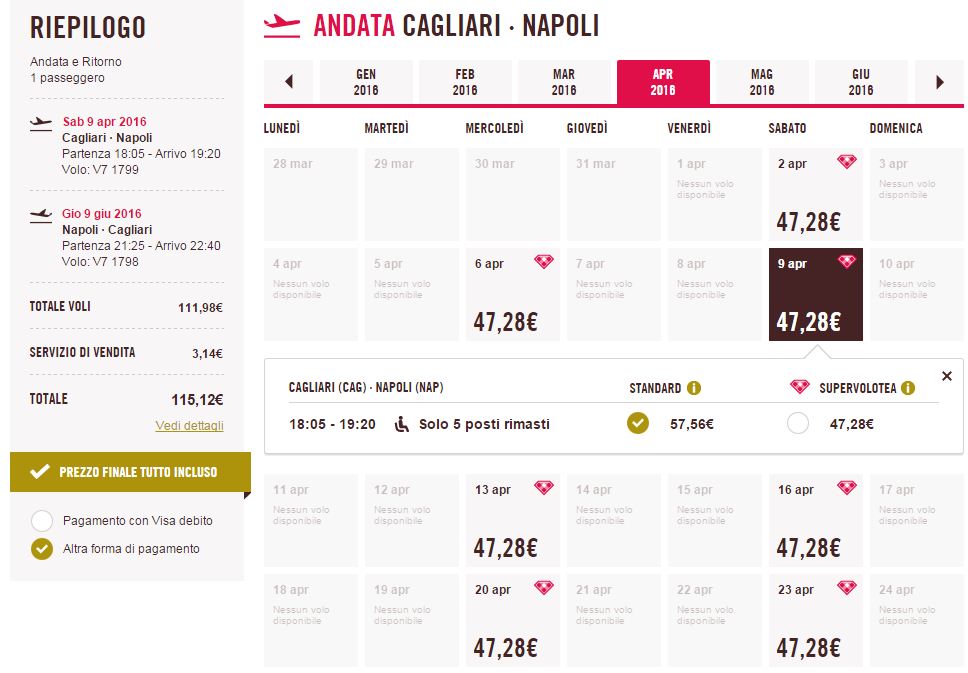Click the diamond icon on 6 apr
This screenshot has height=673, width=968.
tap(544, 262)
